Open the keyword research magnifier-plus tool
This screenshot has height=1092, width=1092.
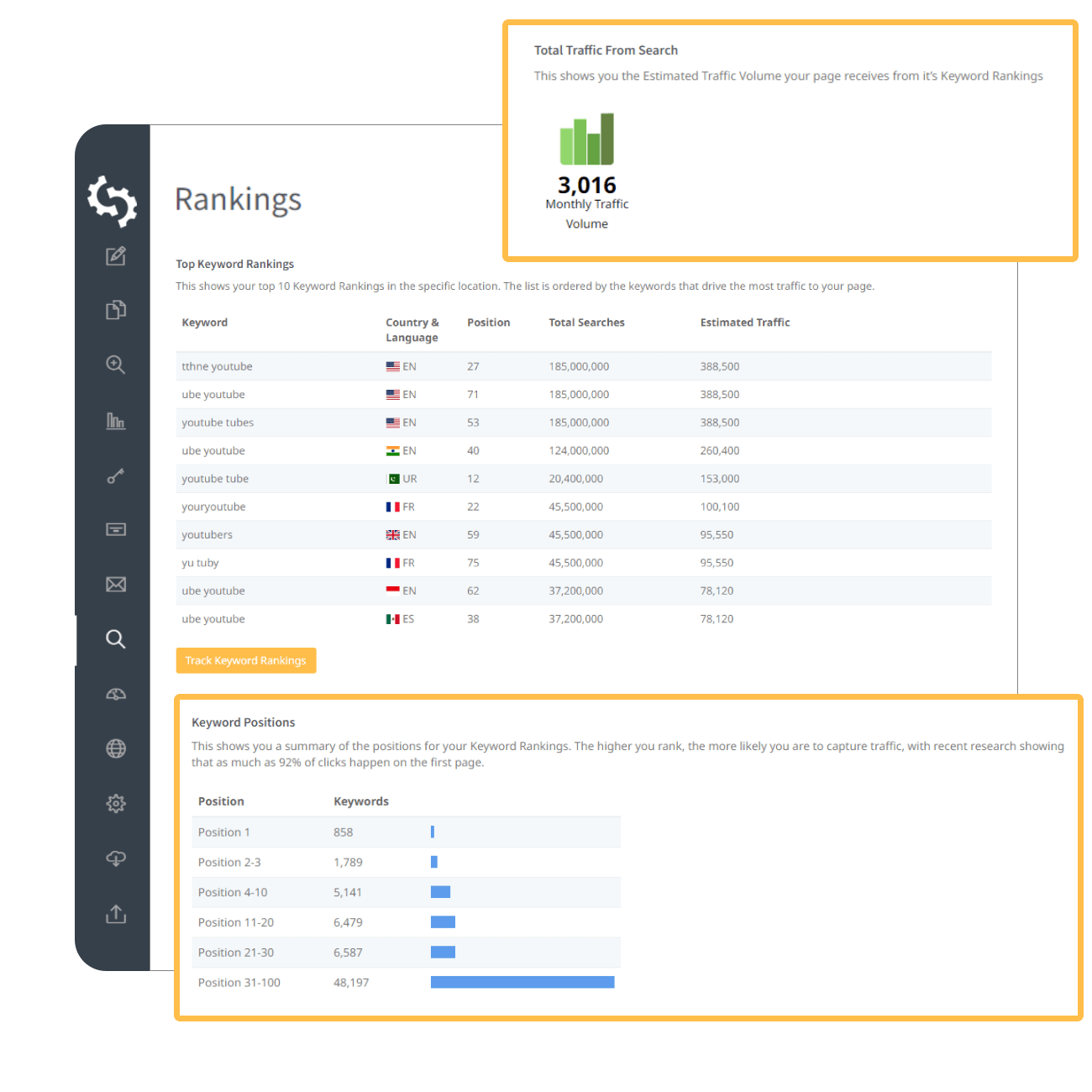coord(115,365)
